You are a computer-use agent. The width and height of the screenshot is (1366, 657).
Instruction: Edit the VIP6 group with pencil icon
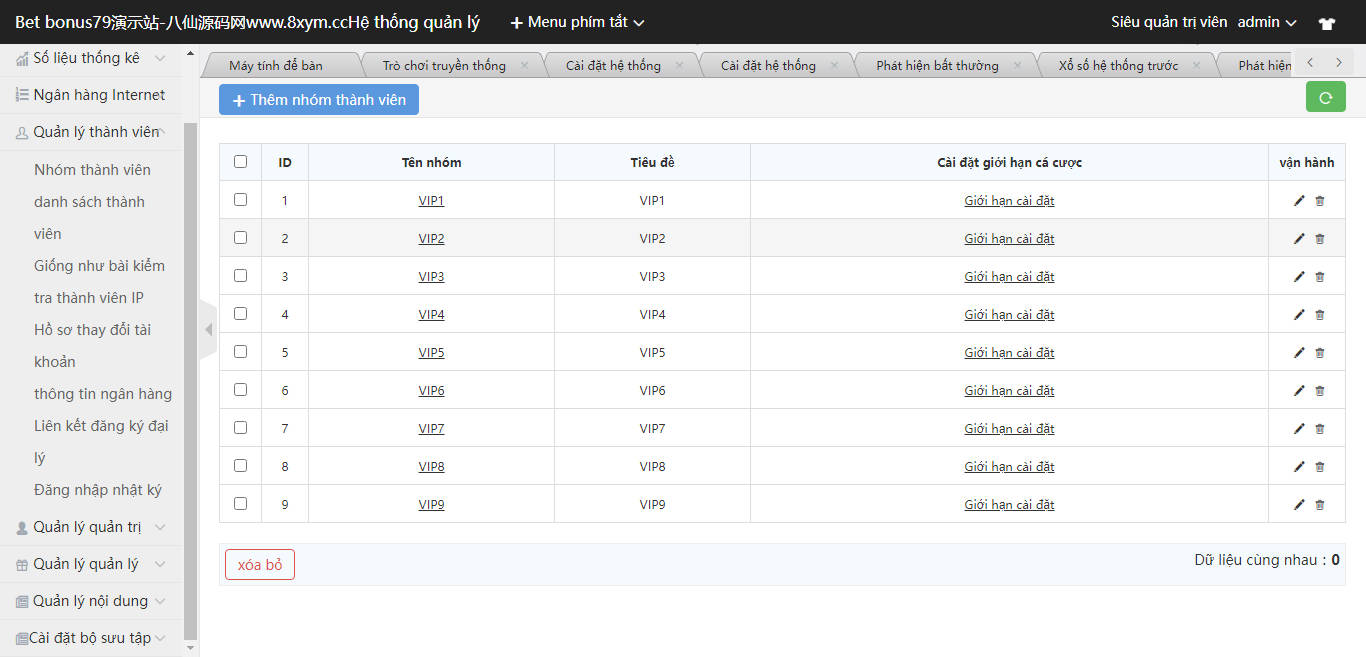click(x=1299, y=391)
